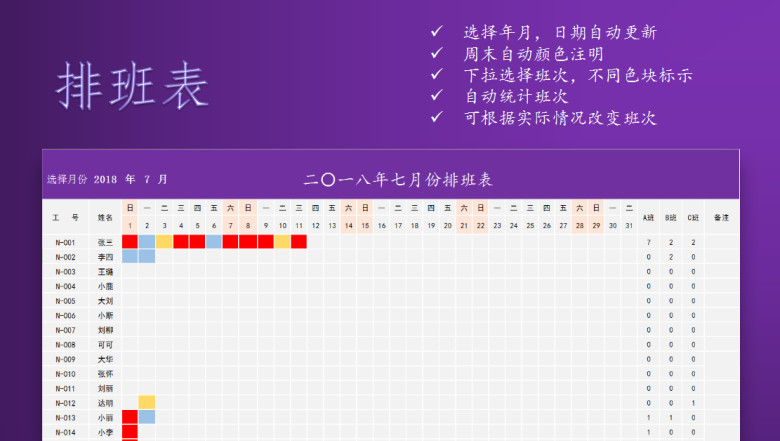
Task: Click the 日 weekday cell above day 29
Action: (x=596, y=208)
